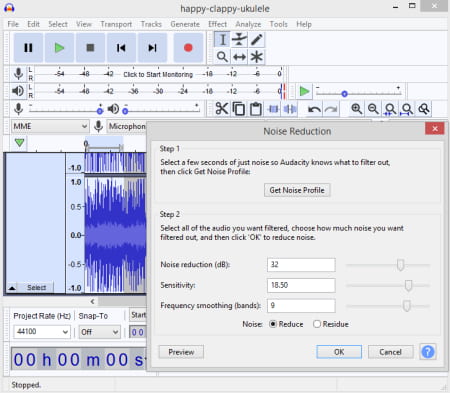Click Silence audio selection icon
450x393 pixels.
click(290, 109)
